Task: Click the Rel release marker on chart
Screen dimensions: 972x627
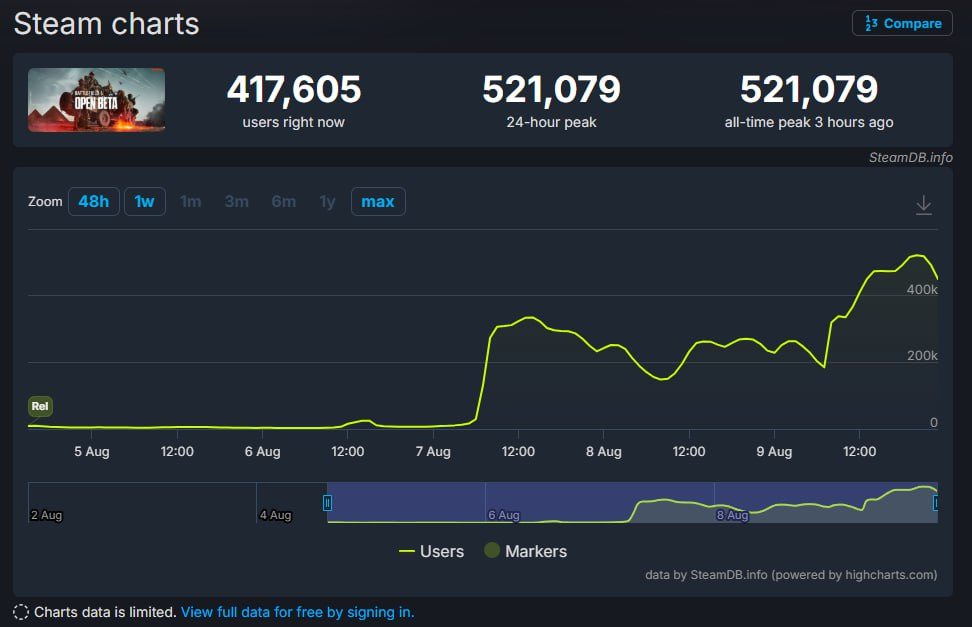Action: 40,406
